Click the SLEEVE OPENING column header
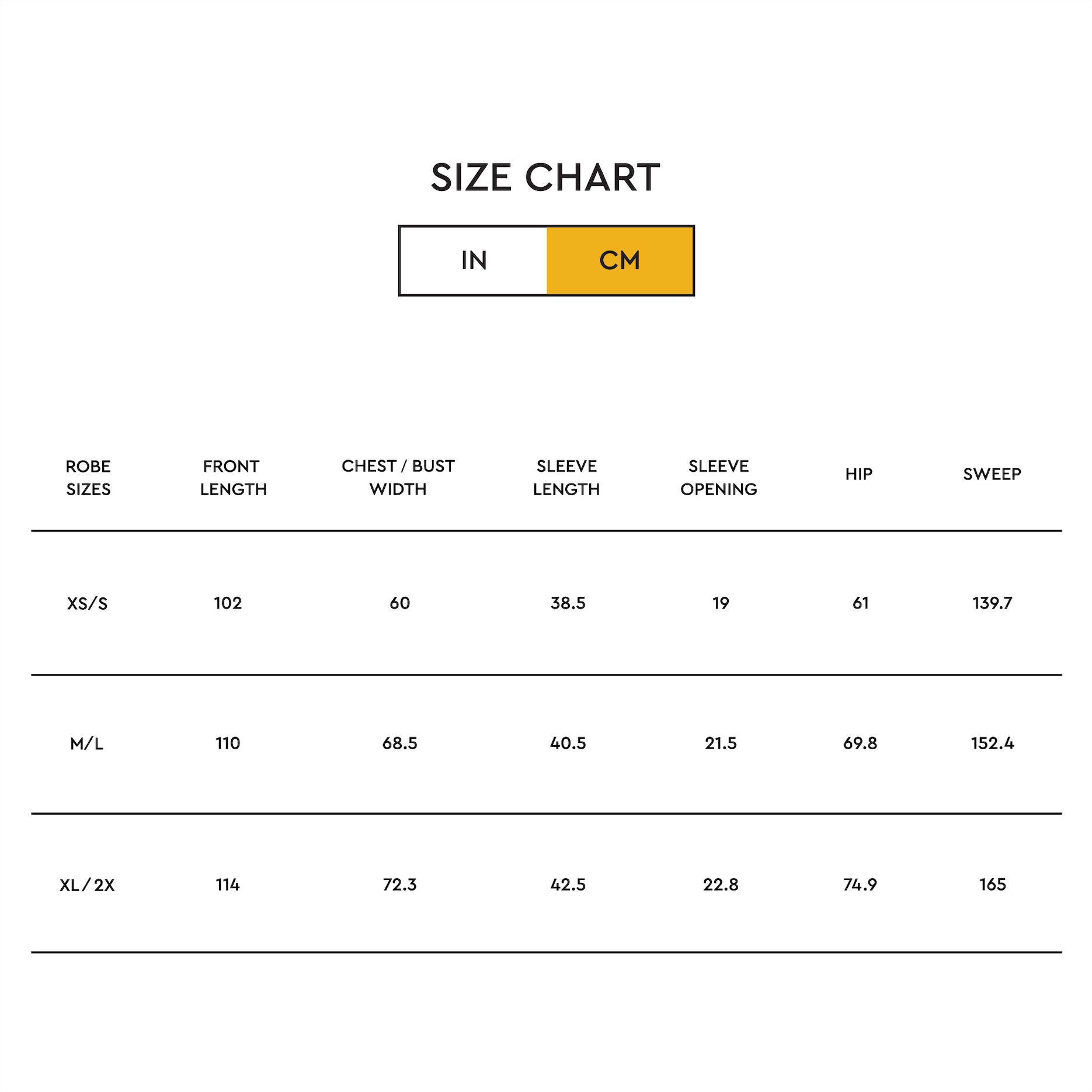1092x1092 pixels. (719, 478)
